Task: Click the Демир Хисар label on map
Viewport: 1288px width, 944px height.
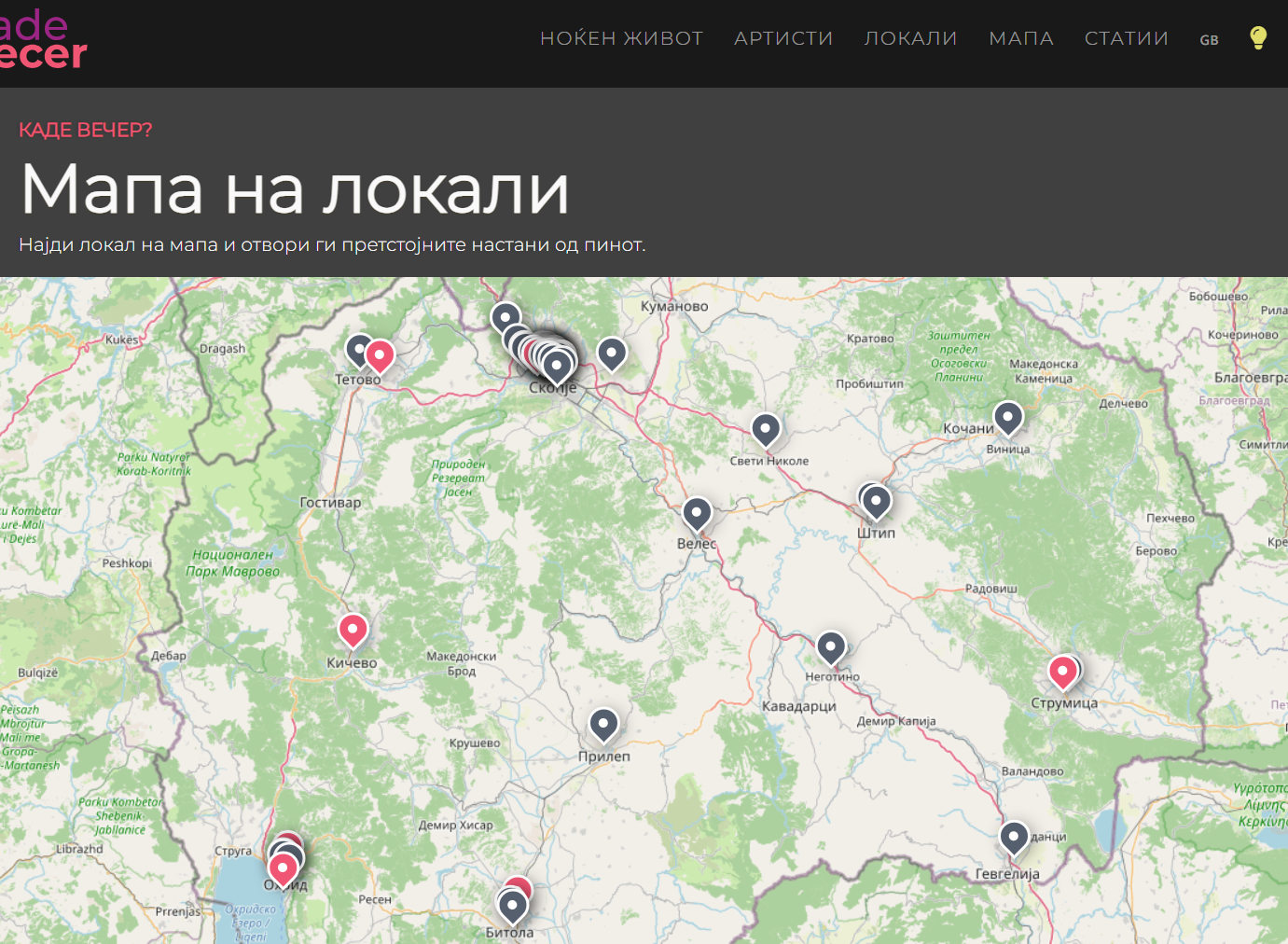Action: point(455,826)
